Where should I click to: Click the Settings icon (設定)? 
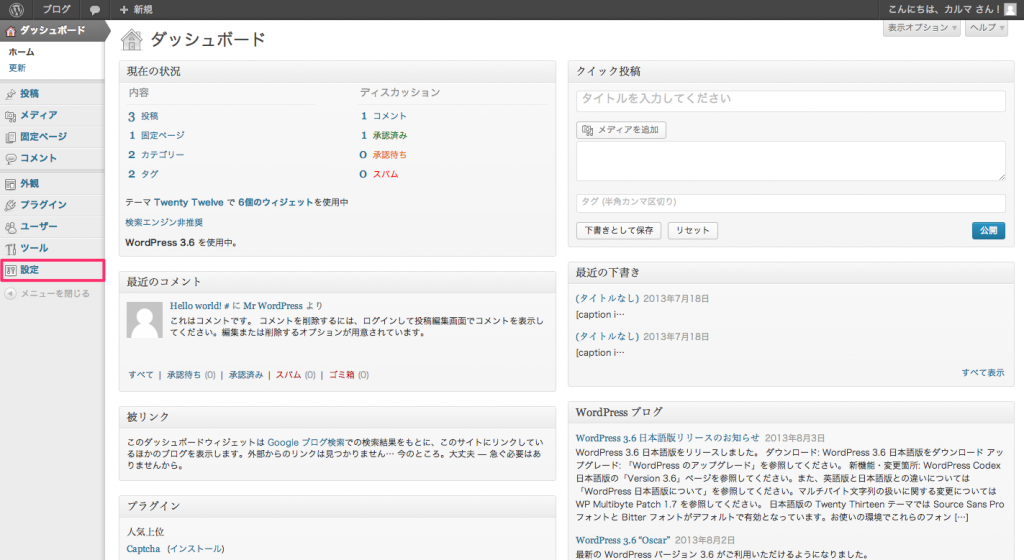pyautogui.click(x=10, y=270)
